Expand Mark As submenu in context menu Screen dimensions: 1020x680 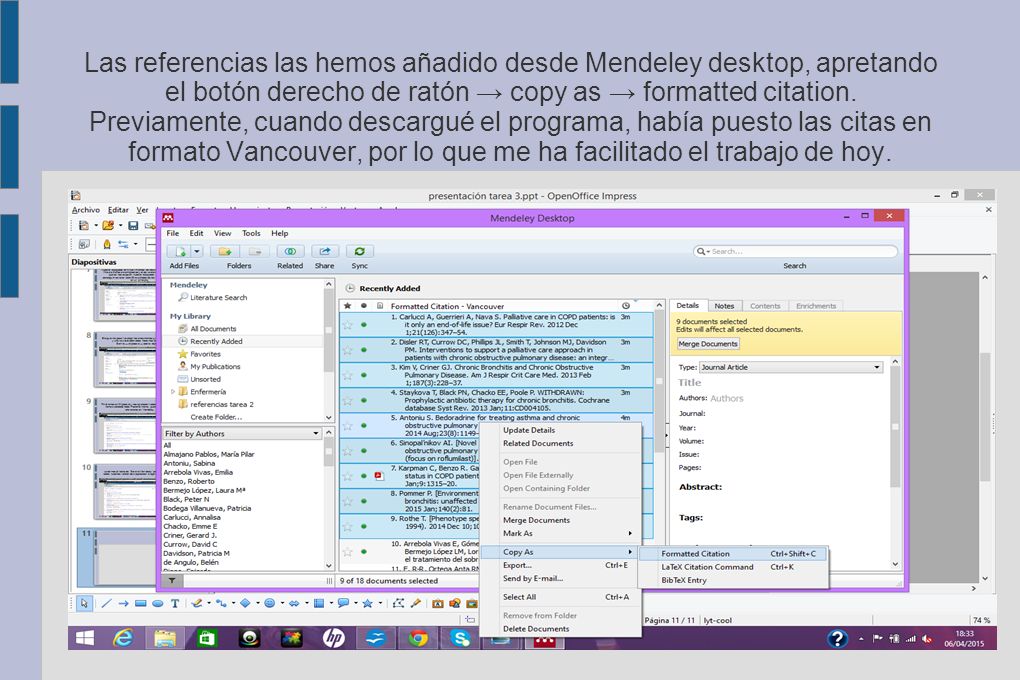point(560,533)
